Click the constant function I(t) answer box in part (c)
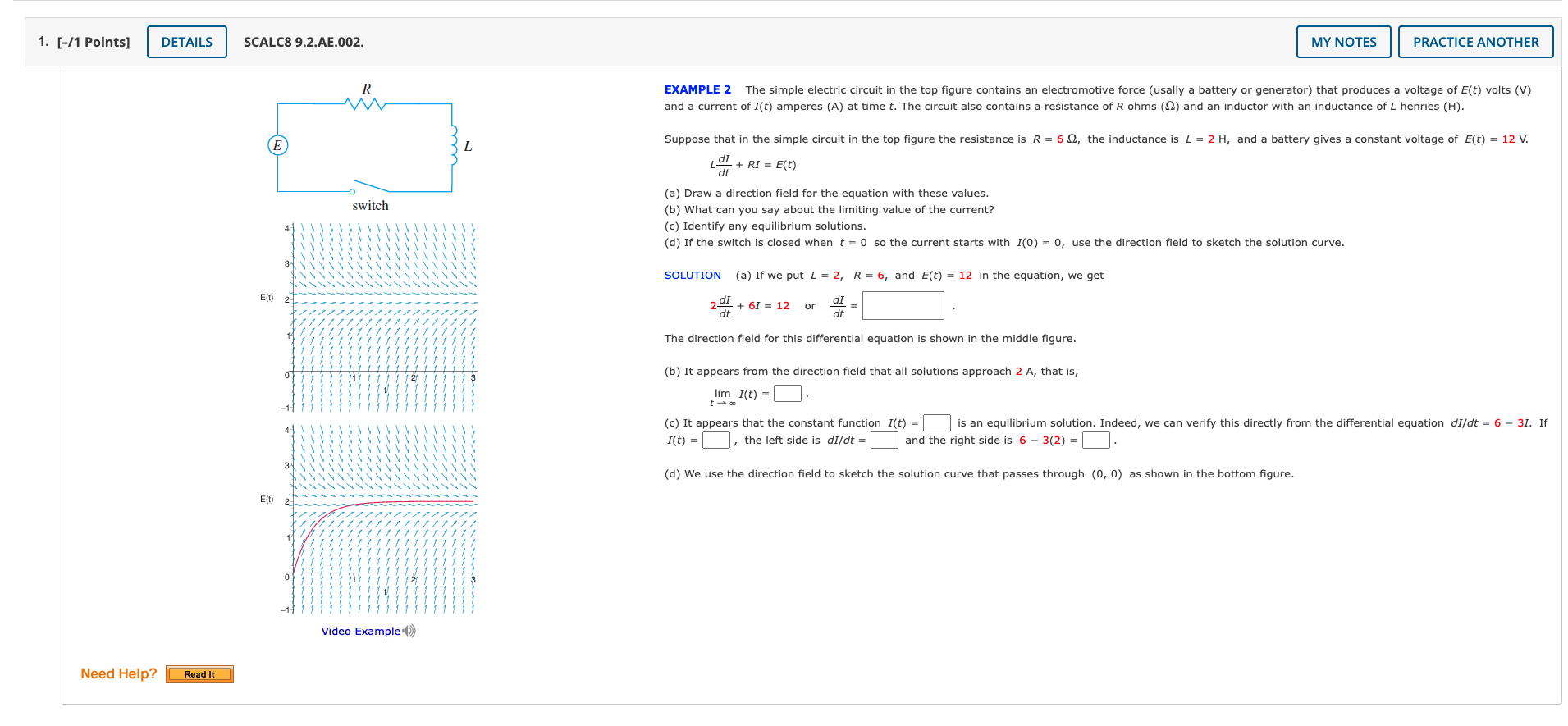The height and width of the screenshot is (726, 1568). coord(936,423)
